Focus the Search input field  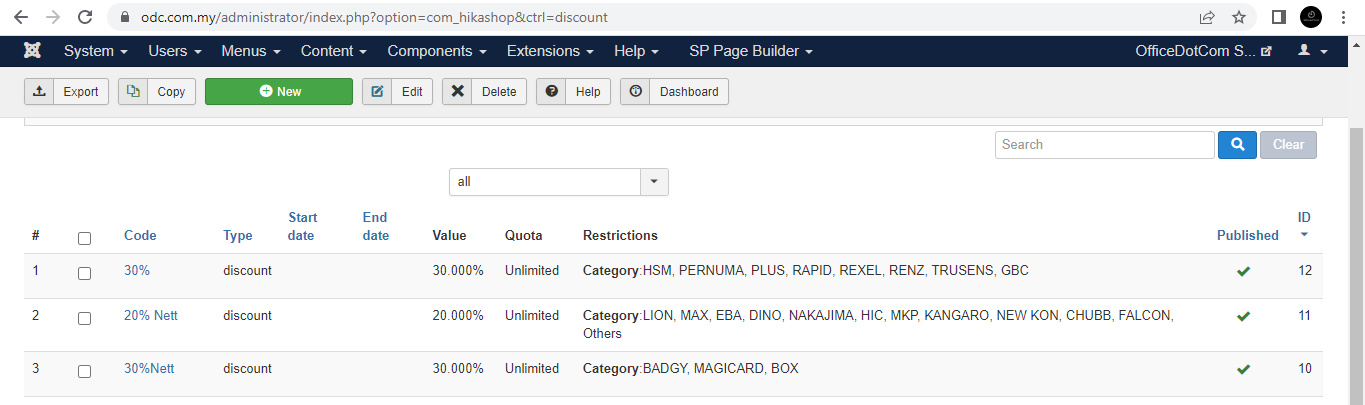[x=1105, y=145]
